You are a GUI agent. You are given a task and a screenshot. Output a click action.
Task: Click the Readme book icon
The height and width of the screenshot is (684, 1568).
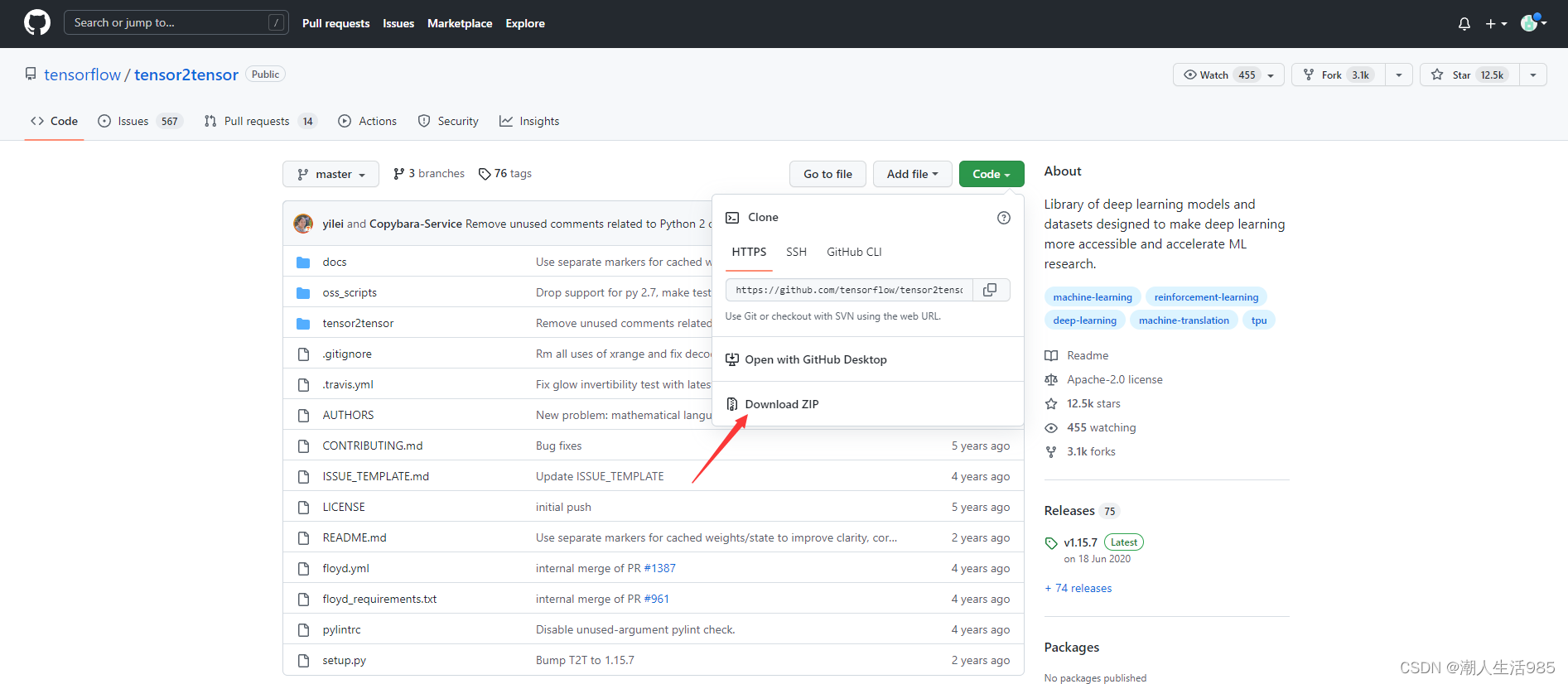(1051, 356)
